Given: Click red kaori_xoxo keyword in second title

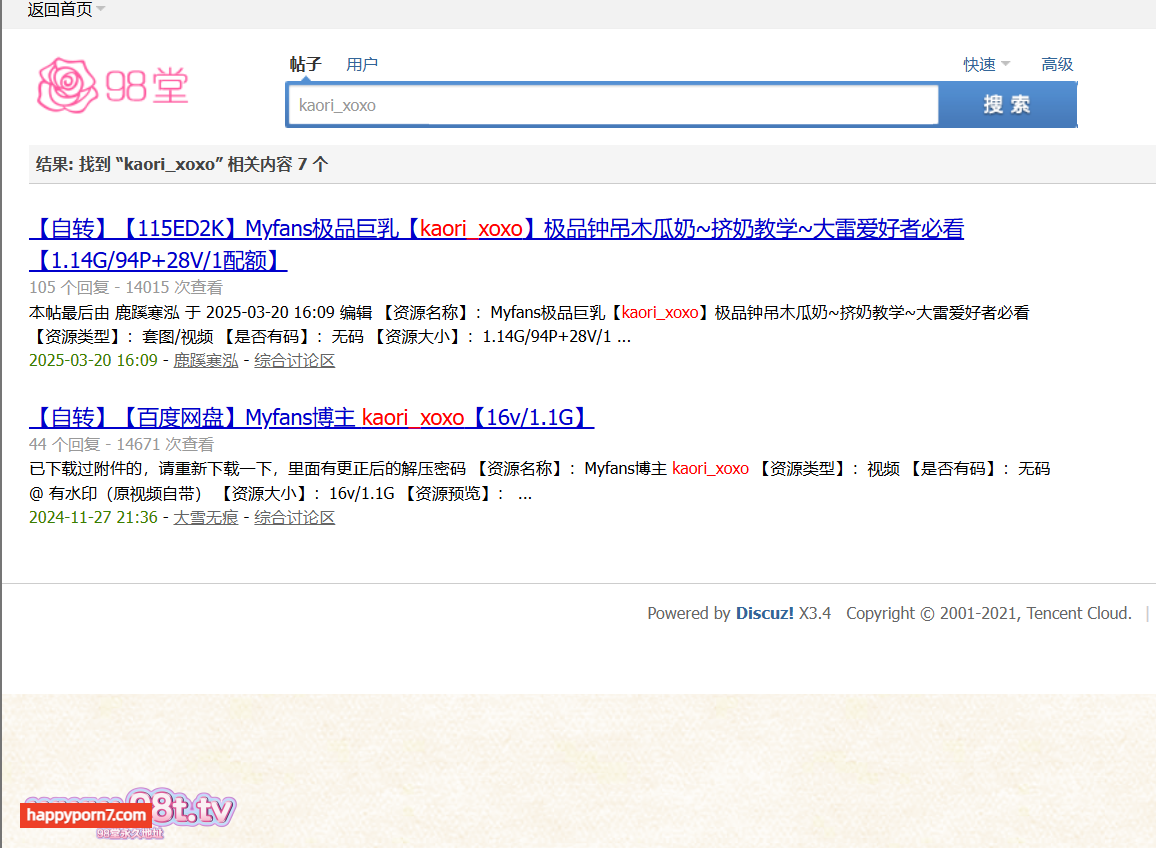Looking at the screenshot, I should pos(413,417).
